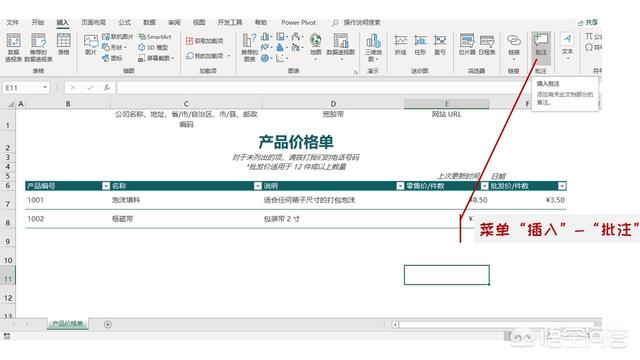Select the Insert (插入) tab
This screenshot has height=360, width=640.
[62, 22]
